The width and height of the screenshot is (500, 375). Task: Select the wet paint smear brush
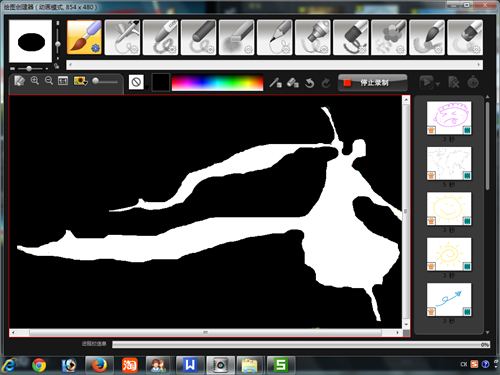[x=426, y=37]
